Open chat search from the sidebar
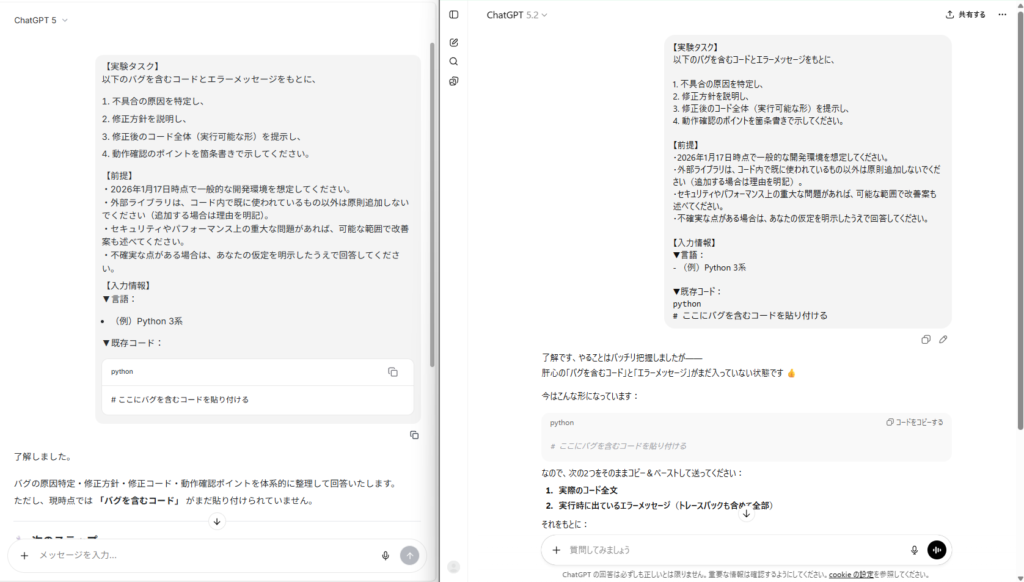 [454, 62]
